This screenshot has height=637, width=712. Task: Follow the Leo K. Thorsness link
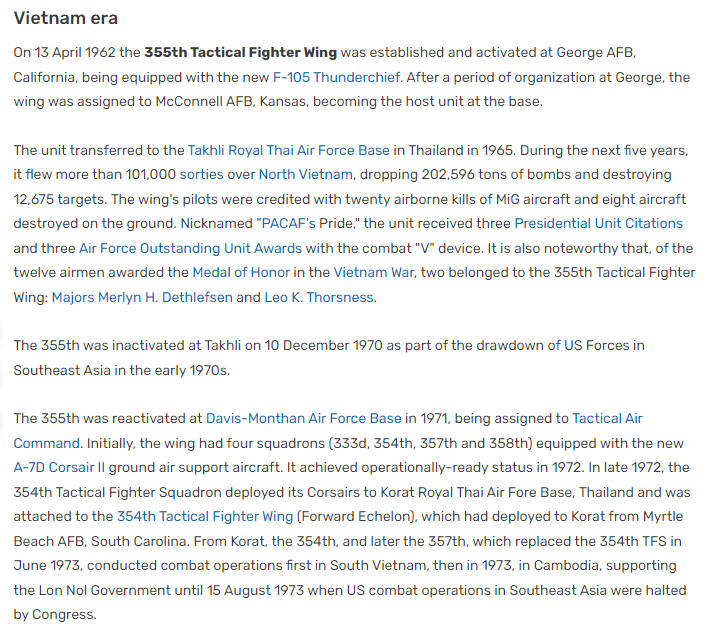pyautogui.click(x=319, y=297)
